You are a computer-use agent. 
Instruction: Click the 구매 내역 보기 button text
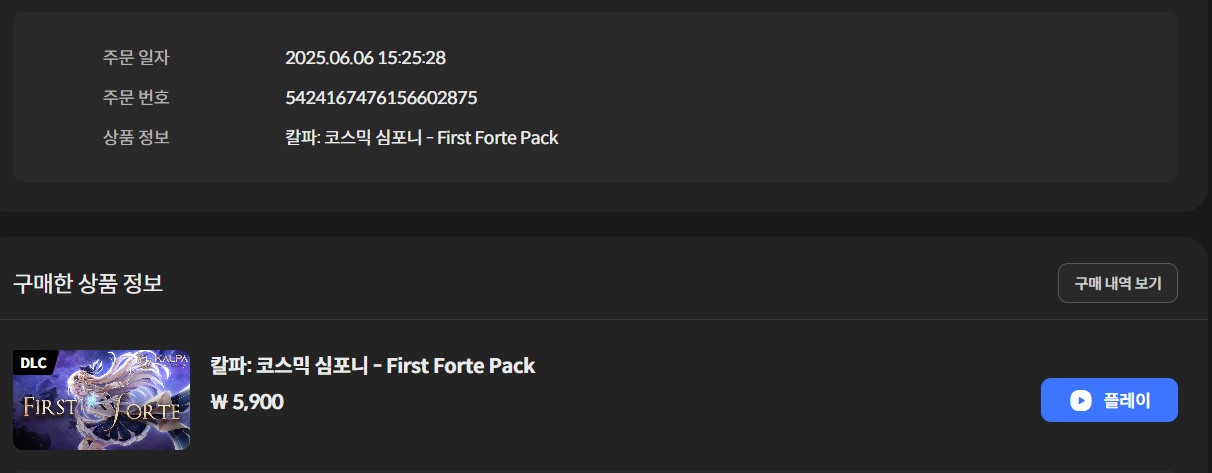tap(1118, 283)
